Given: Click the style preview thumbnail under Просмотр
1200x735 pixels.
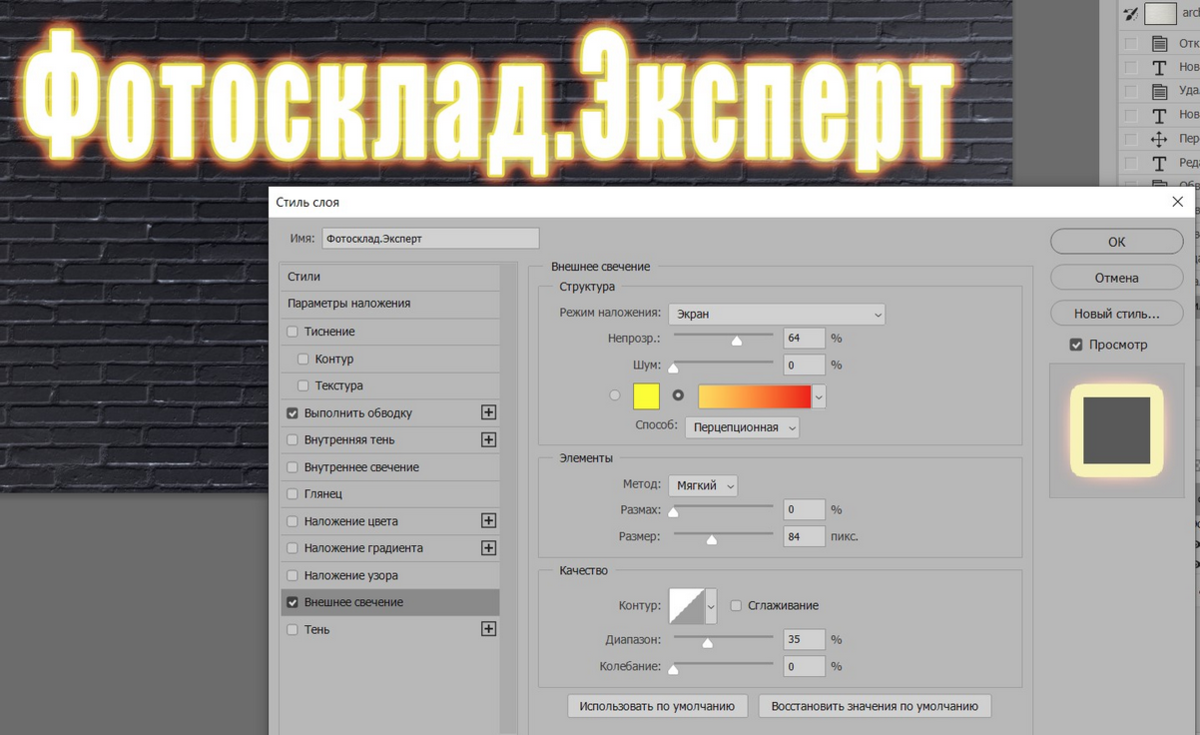Looking at the screenshot, I should pyautogui.click(x=1116, y=430).
